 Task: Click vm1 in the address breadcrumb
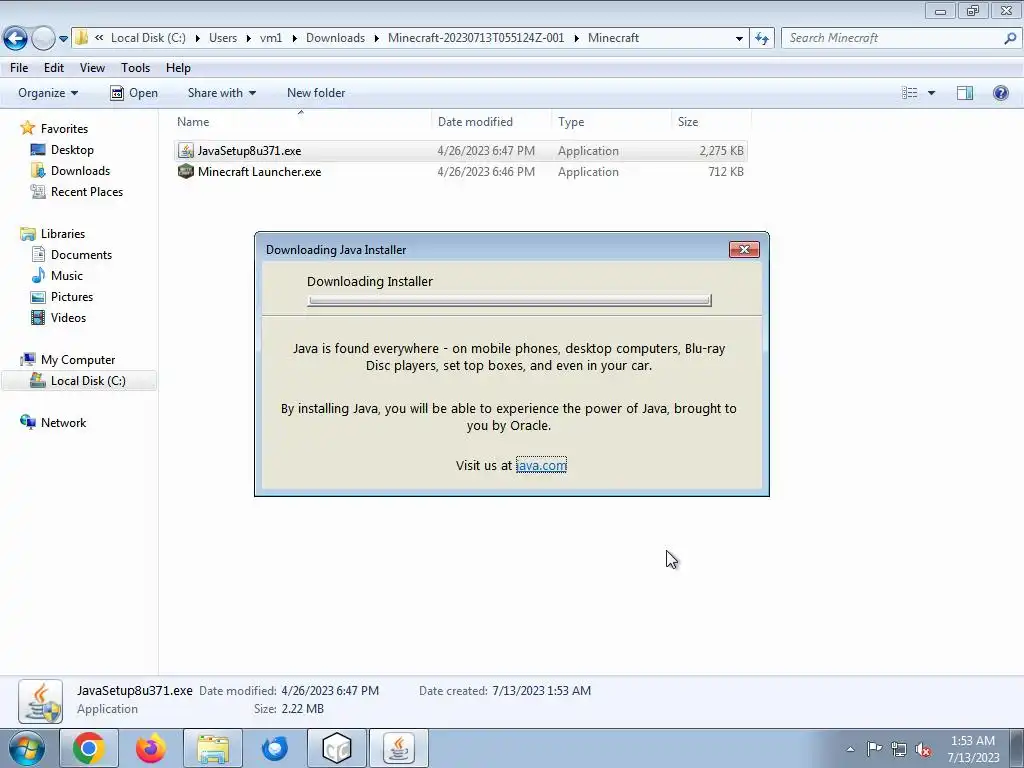[x=271, y=38]
